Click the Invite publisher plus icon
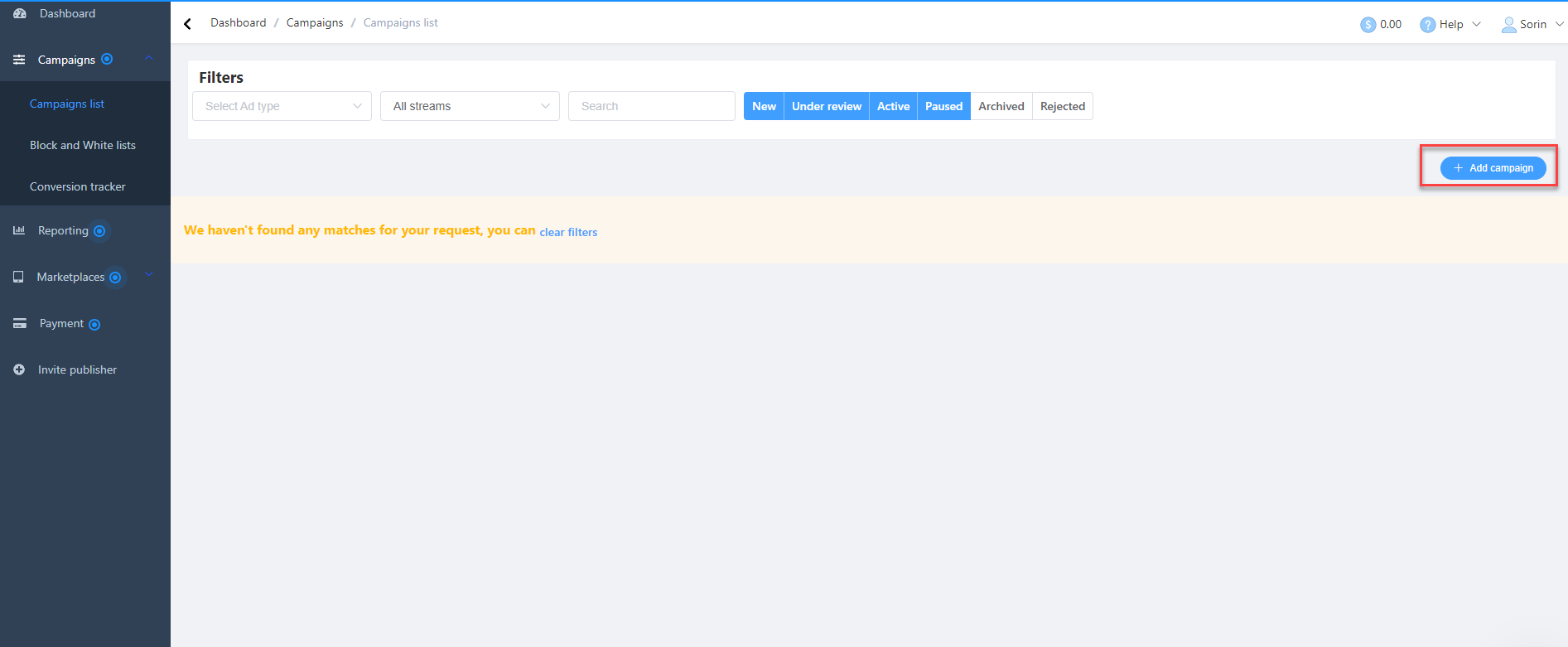The image size is (1568, 647). pos(19,369)
